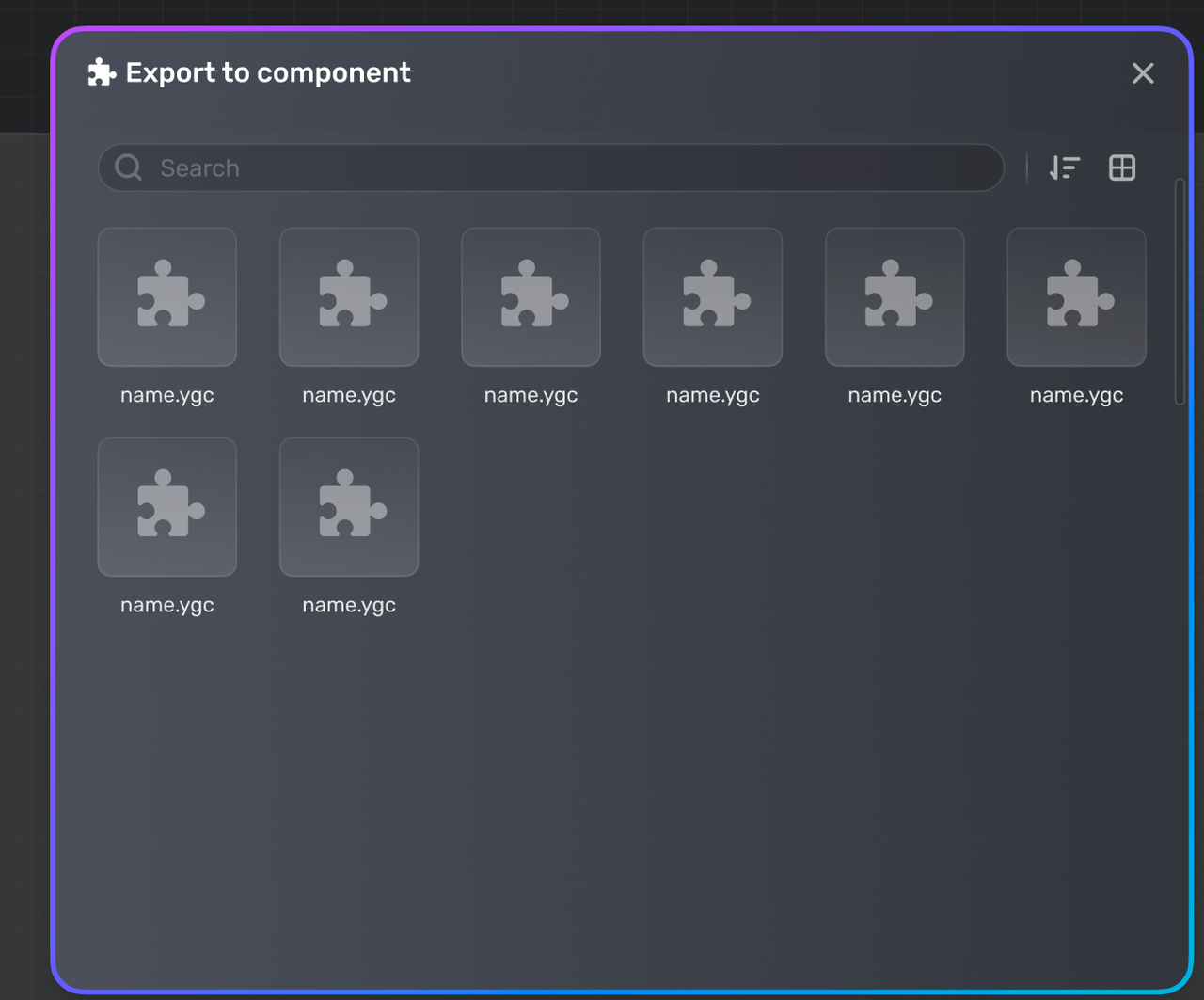1204x1000 pixels.
Task: Click name.ygc label under second bottom-row thumbnail
Action: (349, 605)
